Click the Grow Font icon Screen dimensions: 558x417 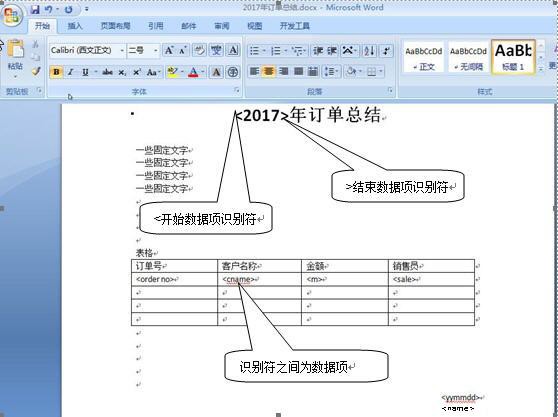169,51
